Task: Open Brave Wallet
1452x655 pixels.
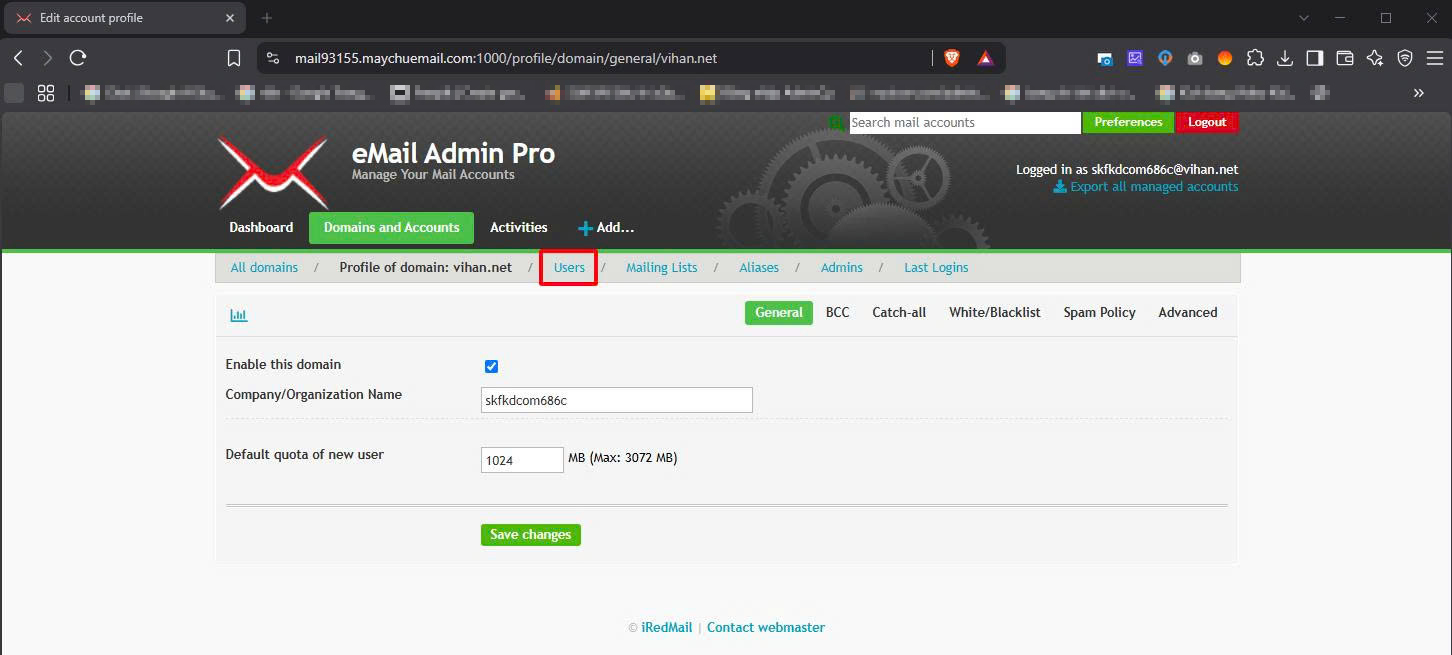Action: coord(1345,58)
